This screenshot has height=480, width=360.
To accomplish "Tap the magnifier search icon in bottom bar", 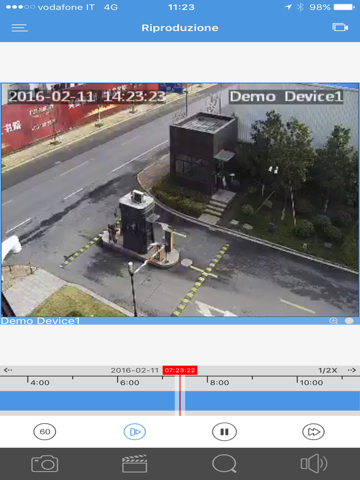I will tap(224, 464).
